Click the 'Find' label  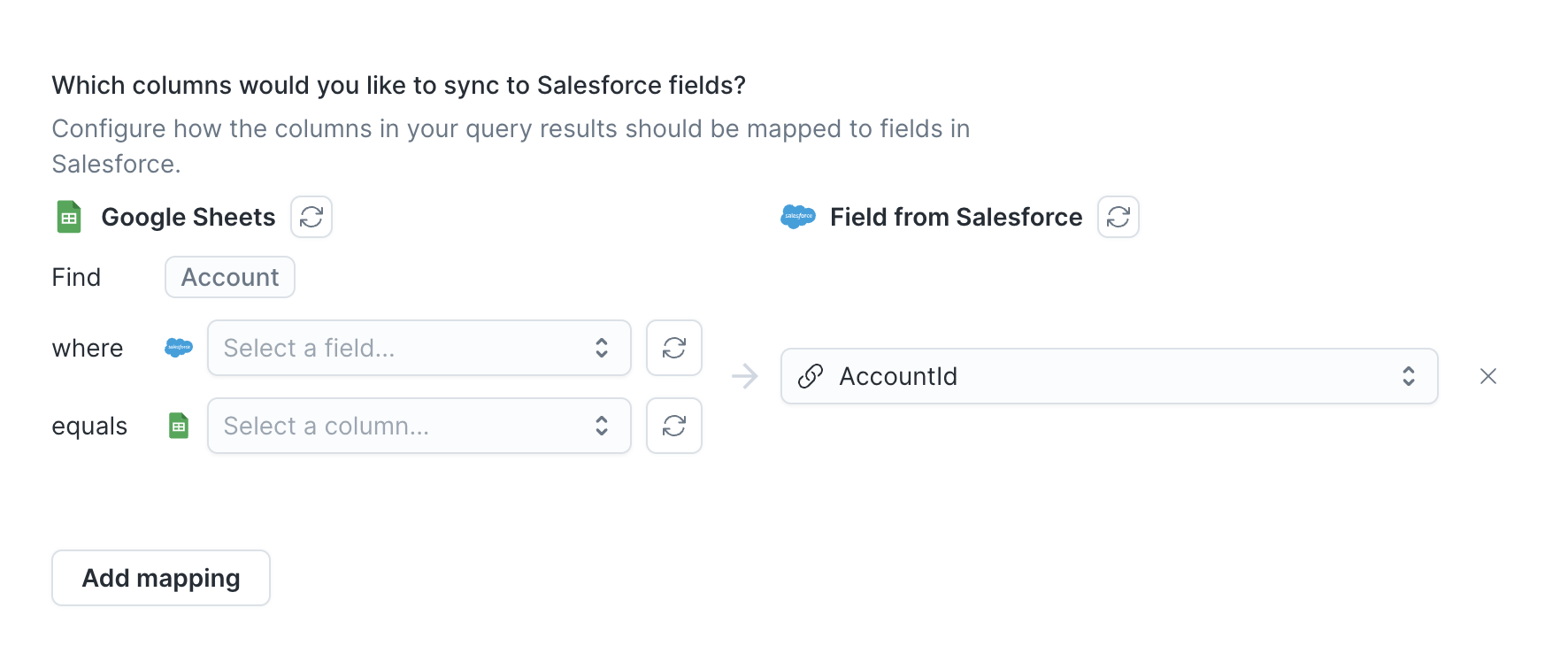pyautogui.click(x=76, y=277)
